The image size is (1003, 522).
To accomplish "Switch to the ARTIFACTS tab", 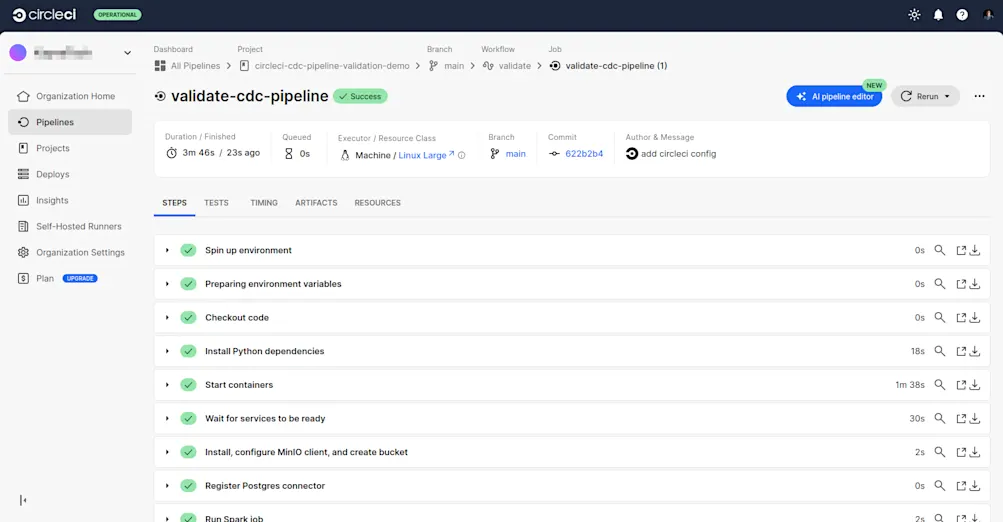I will (316, 203).
